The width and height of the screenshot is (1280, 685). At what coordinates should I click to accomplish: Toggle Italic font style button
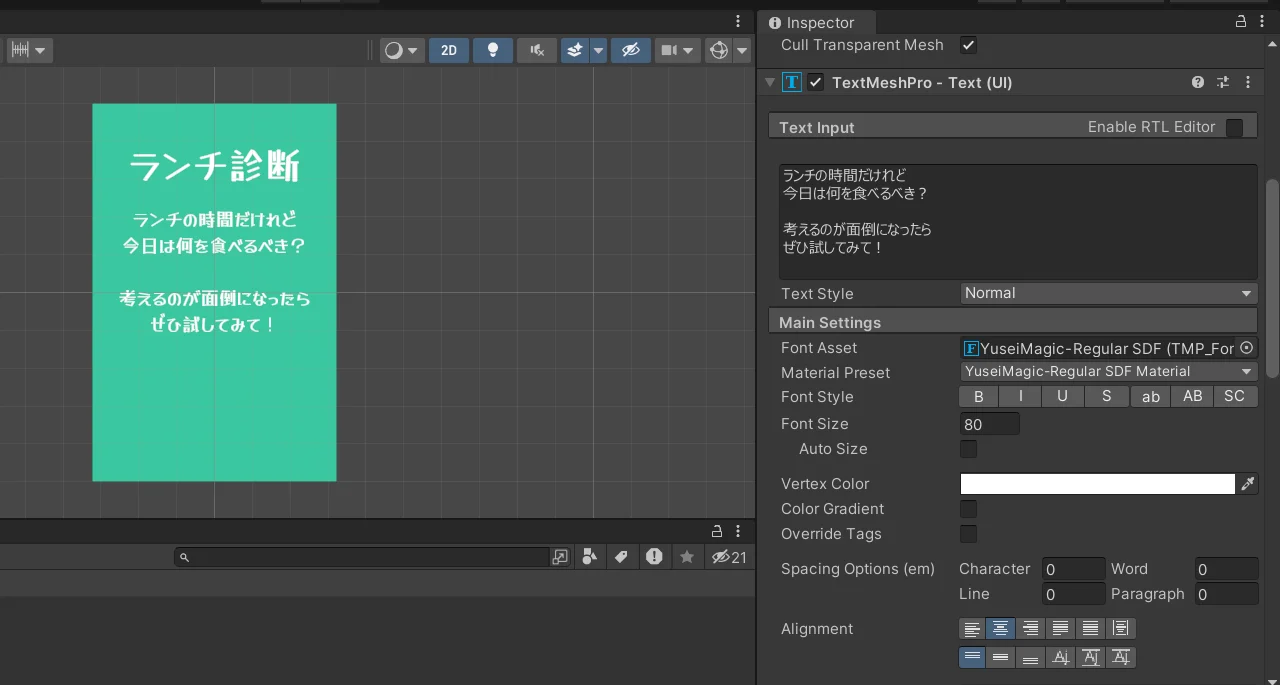(x=1021, y=397)
